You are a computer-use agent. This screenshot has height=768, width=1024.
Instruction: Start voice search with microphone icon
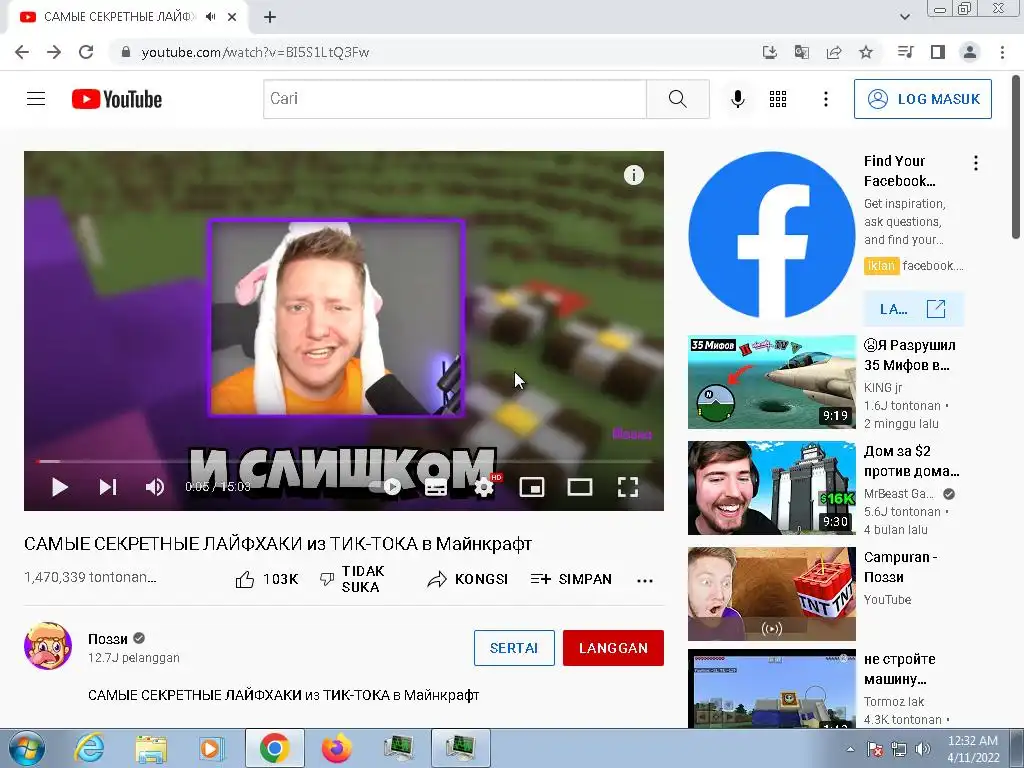point(737,99)
